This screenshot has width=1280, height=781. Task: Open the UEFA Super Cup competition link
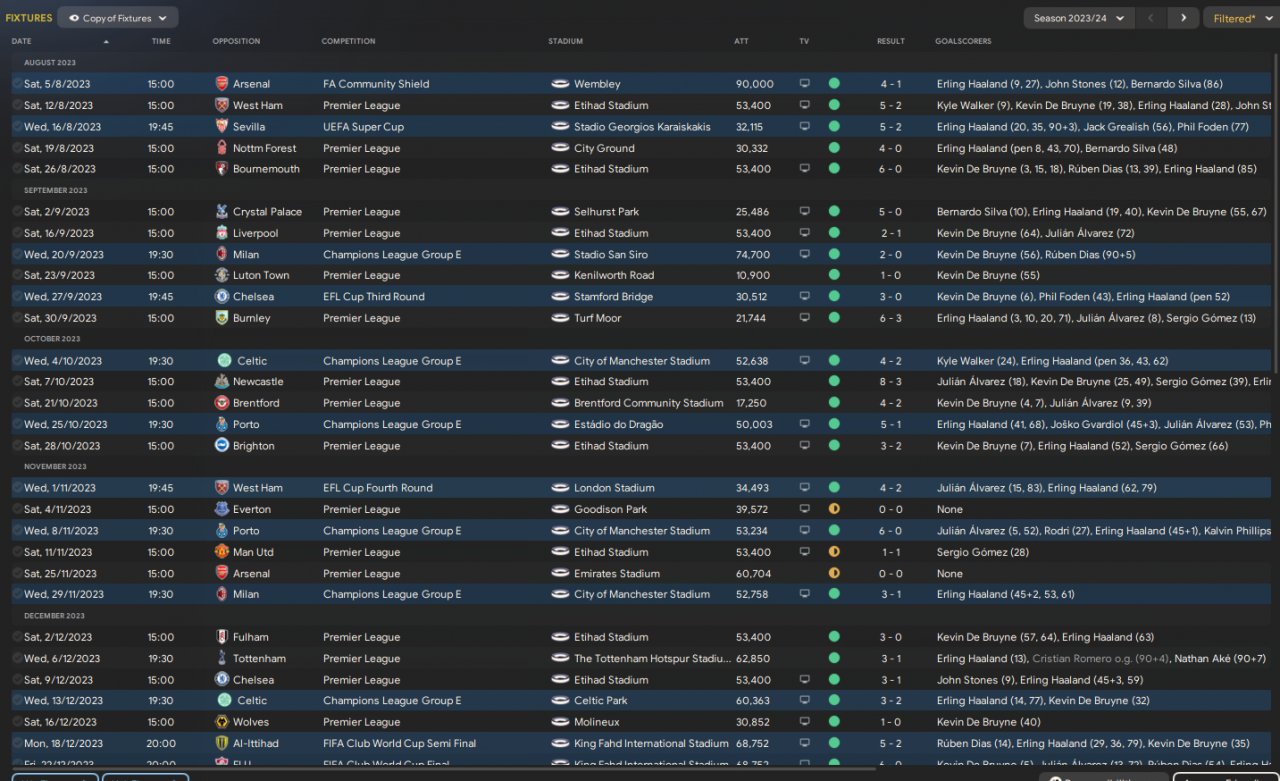coord(363,127)
